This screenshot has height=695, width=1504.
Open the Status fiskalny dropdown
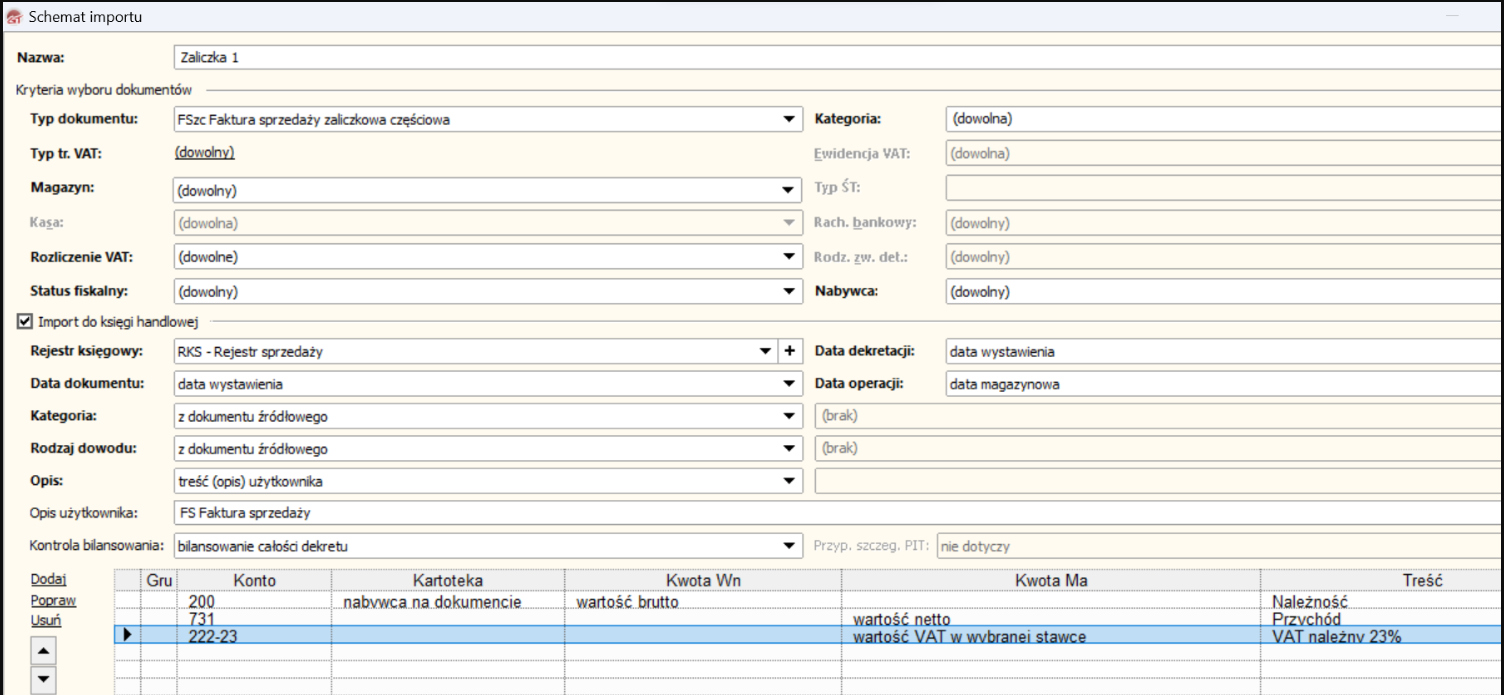[789, 292]
